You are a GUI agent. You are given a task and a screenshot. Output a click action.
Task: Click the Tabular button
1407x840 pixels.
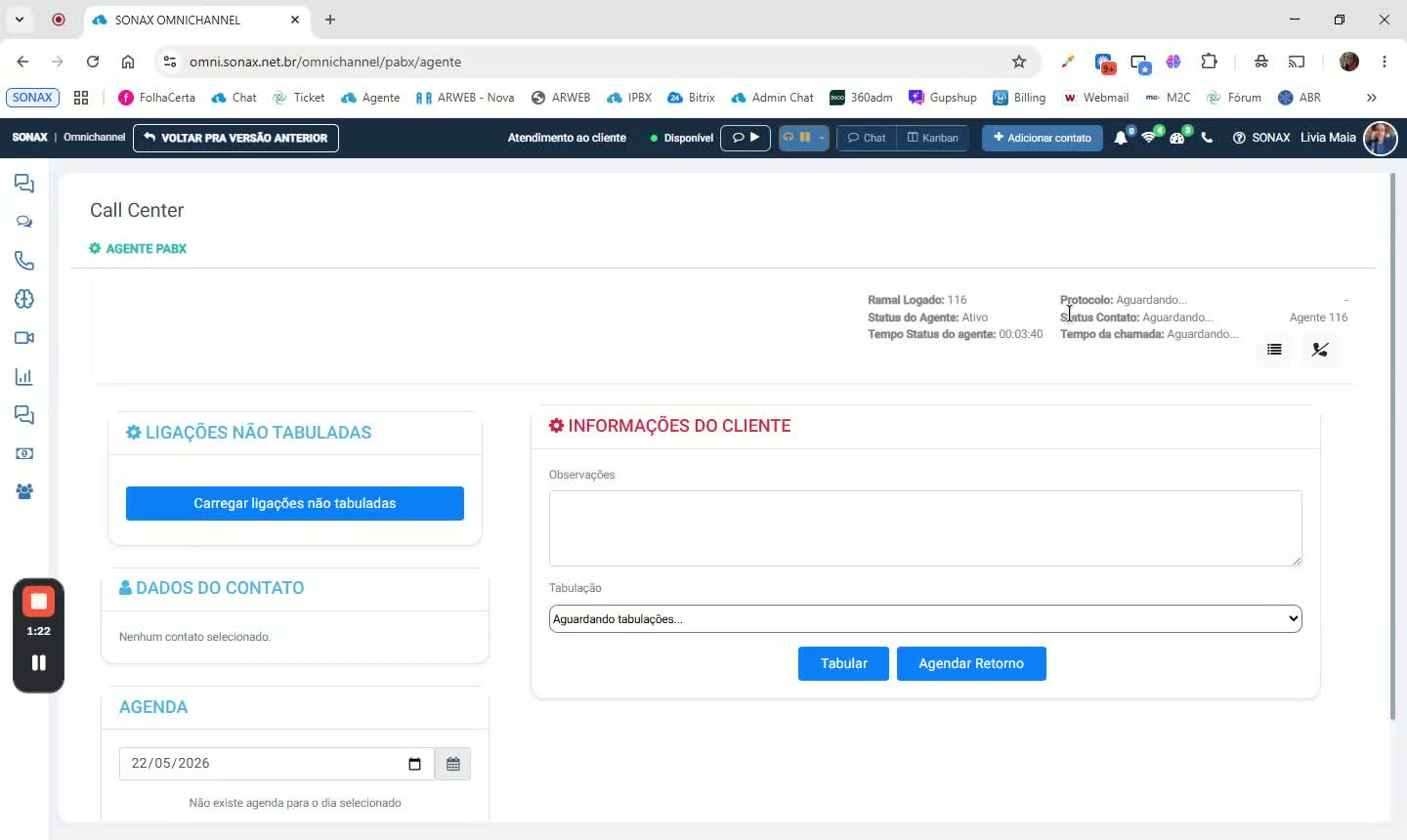tap(843, 663)
